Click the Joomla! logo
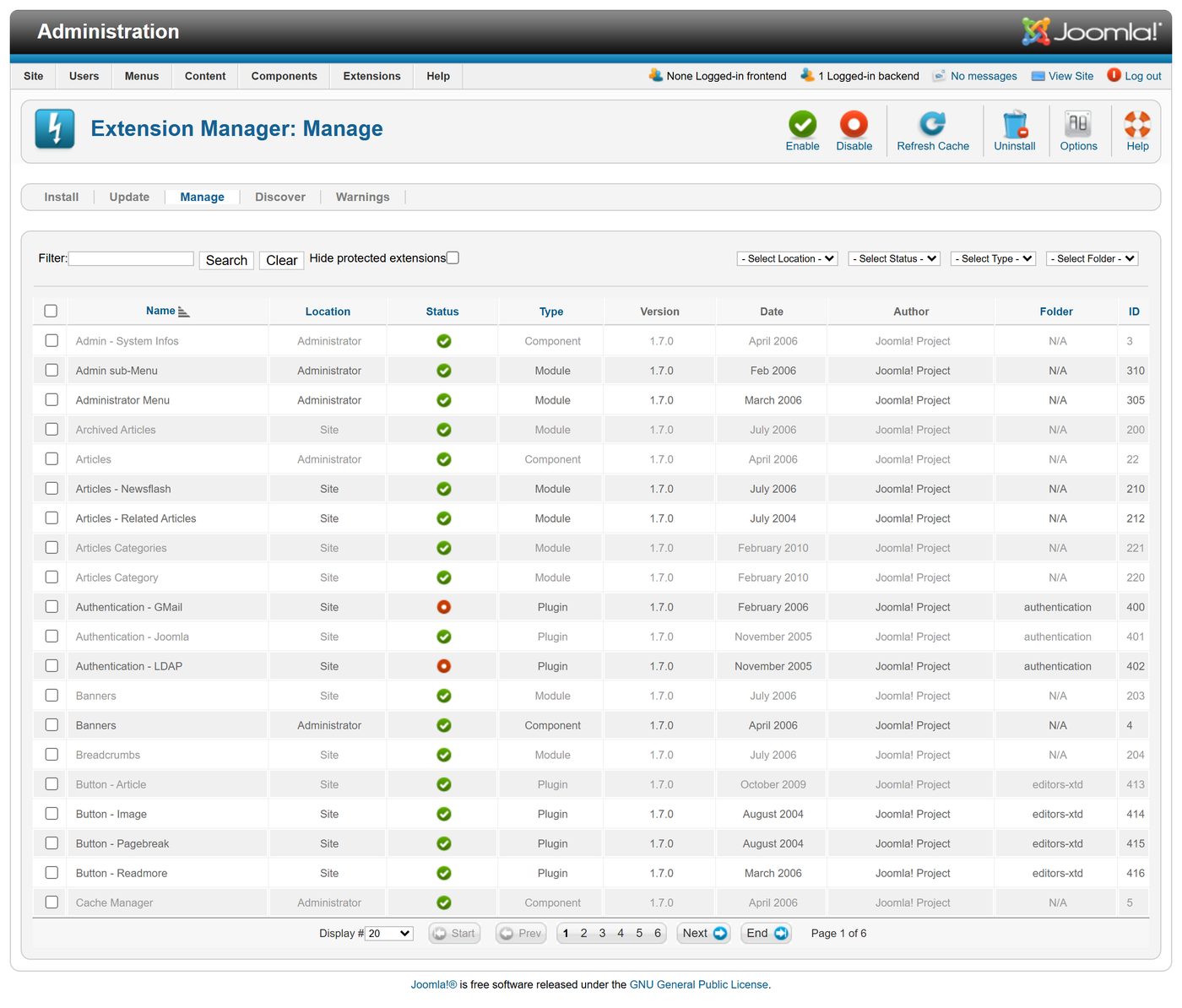 coord(1091,31)
